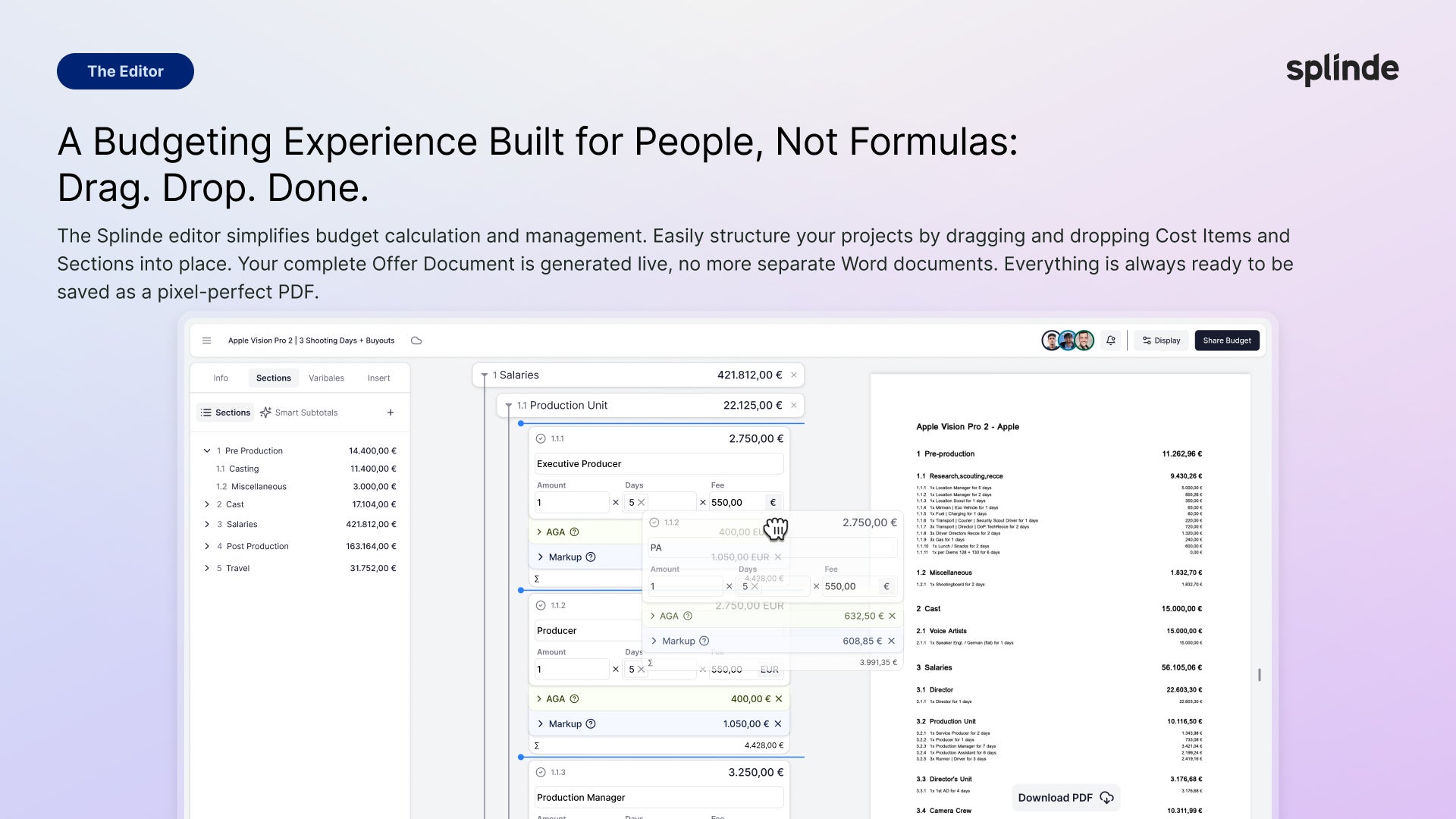
Task: Click The Editor badge
Action: [125, 71]
